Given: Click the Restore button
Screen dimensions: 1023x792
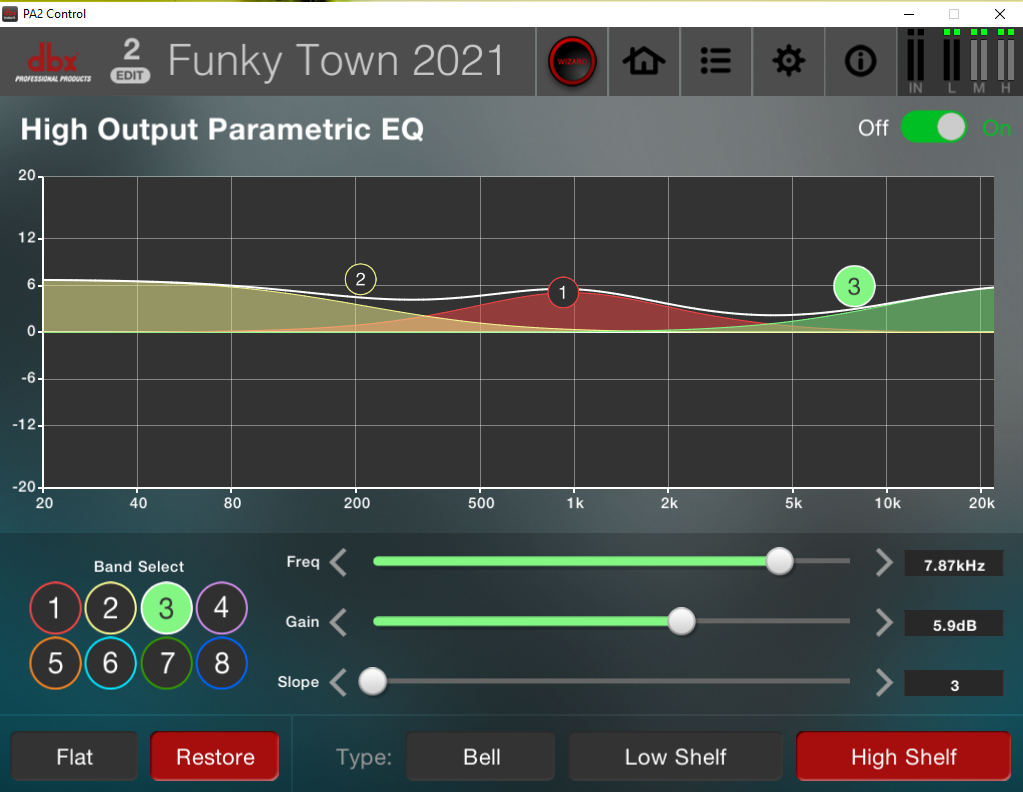Looking at the screenshot, I should [215, 757].
